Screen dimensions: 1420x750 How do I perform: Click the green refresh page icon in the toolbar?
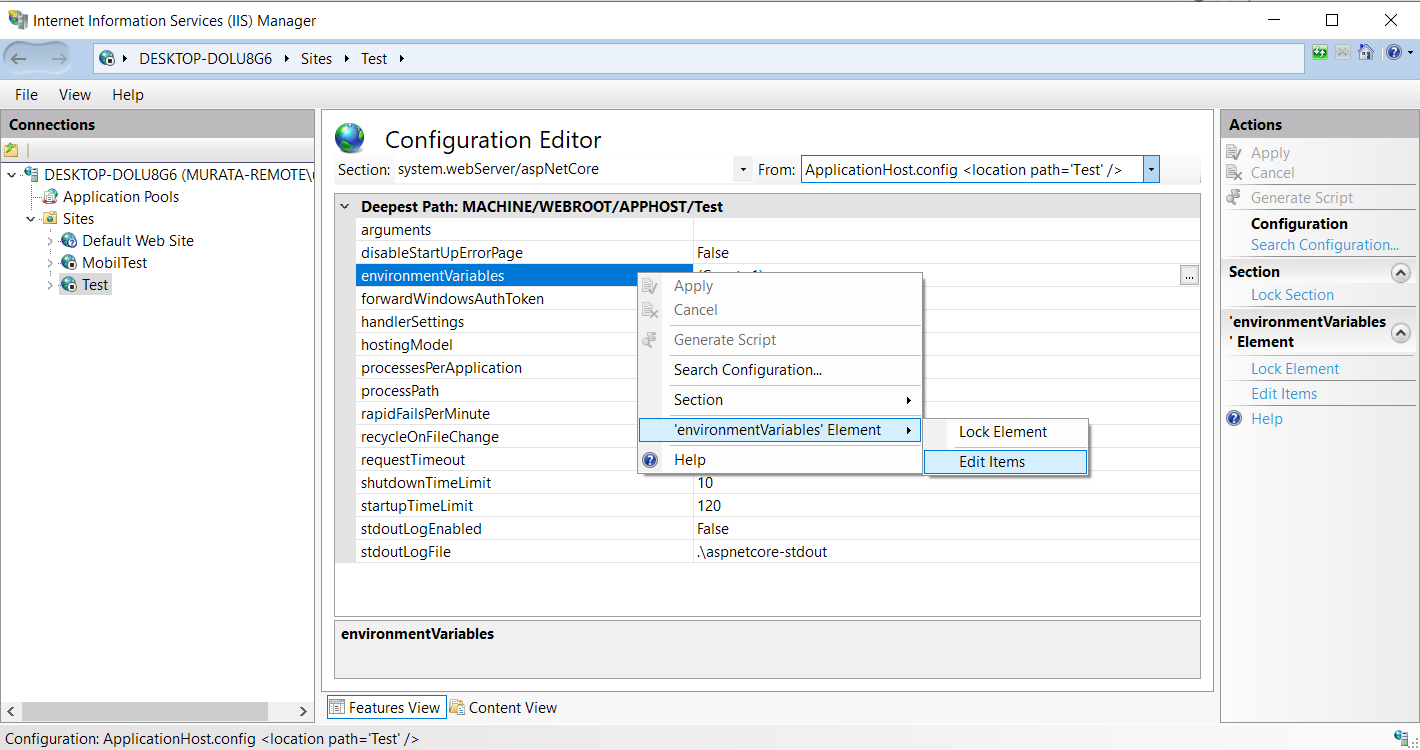pos(1320,52)
